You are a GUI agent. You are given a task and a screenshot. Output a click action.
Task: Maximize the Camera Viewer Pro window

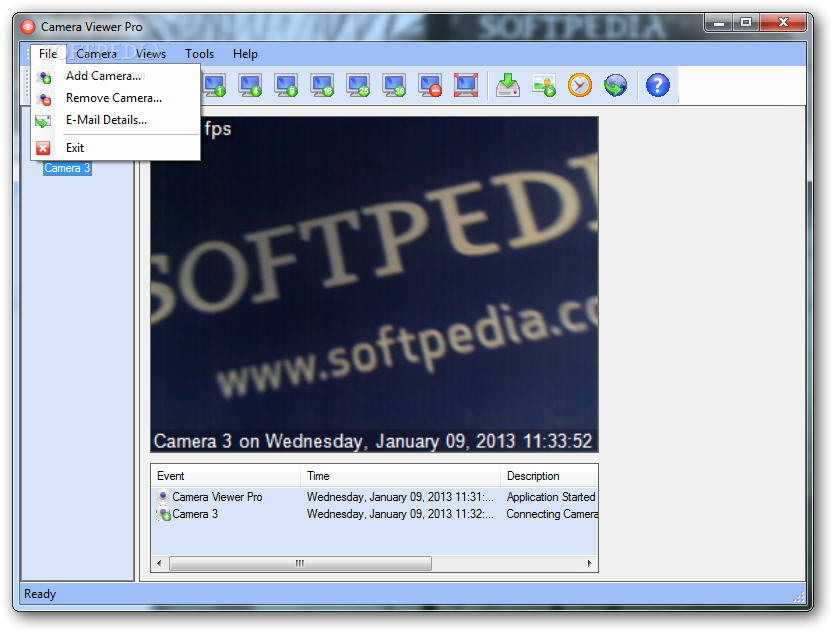(746, 22)
